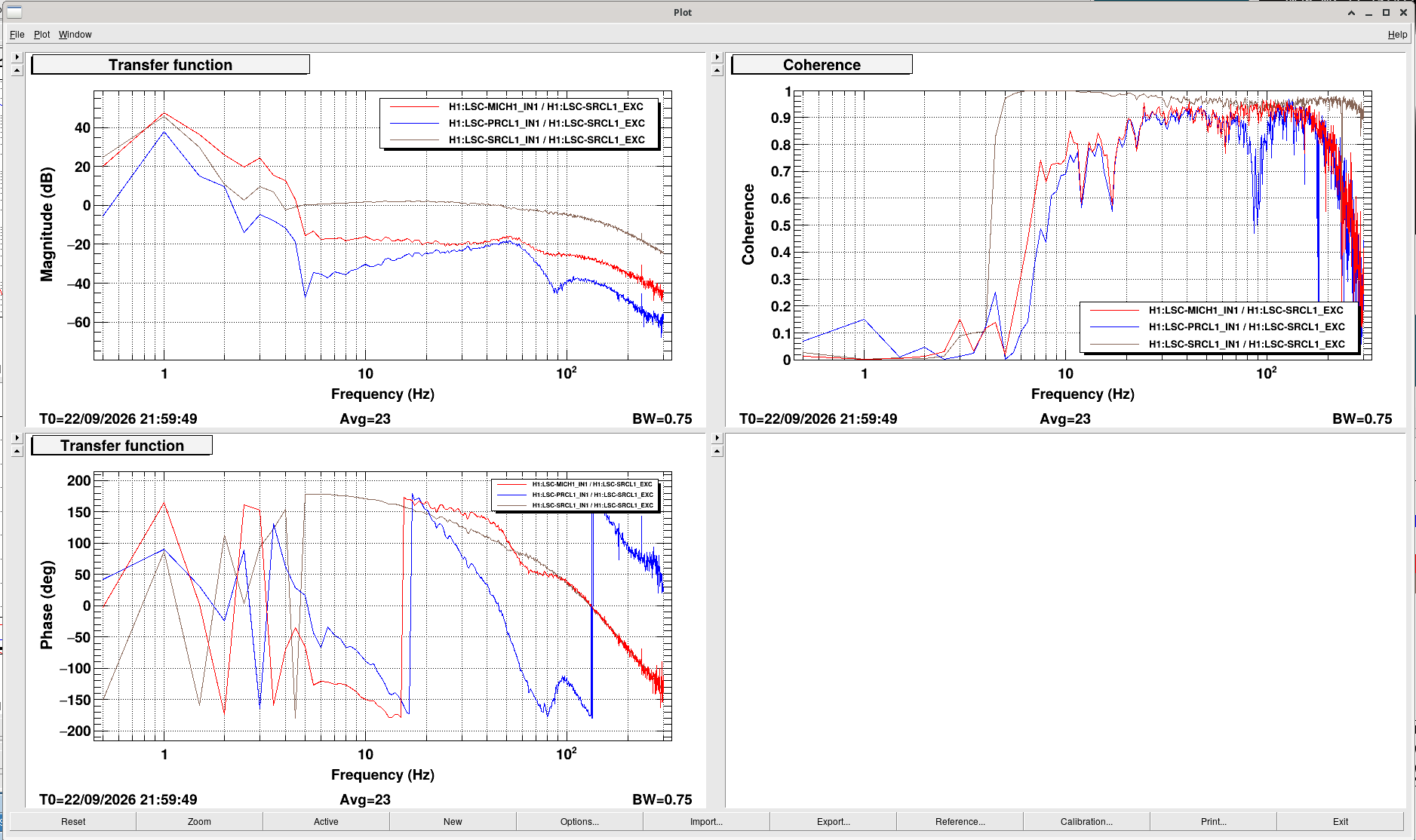Select the Coherence plot title box
1416x840 pixels.
point(822,65)
